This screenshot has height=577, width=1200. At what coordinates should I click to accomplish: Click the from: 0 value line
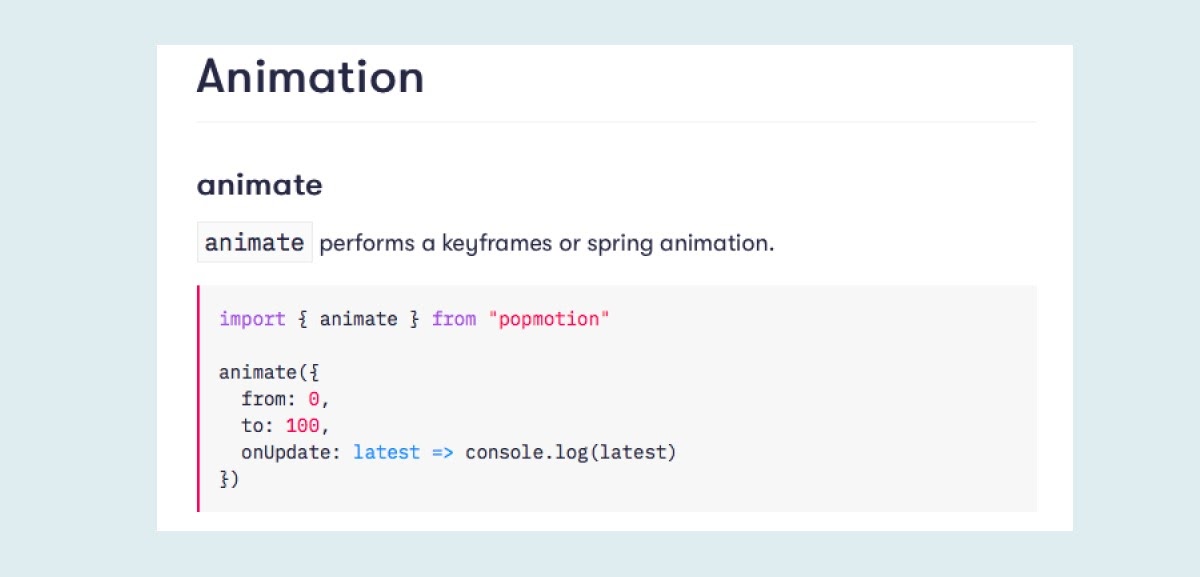tap(285, 399)
